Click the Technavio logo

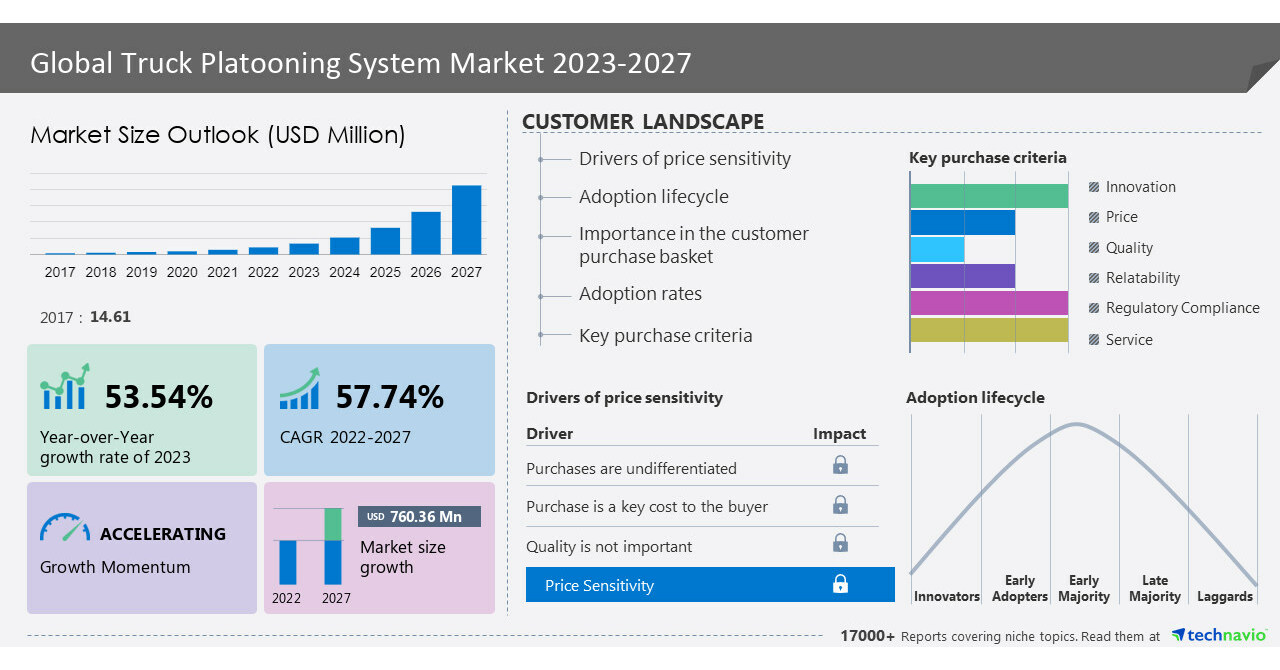(x=1219, y=635)
